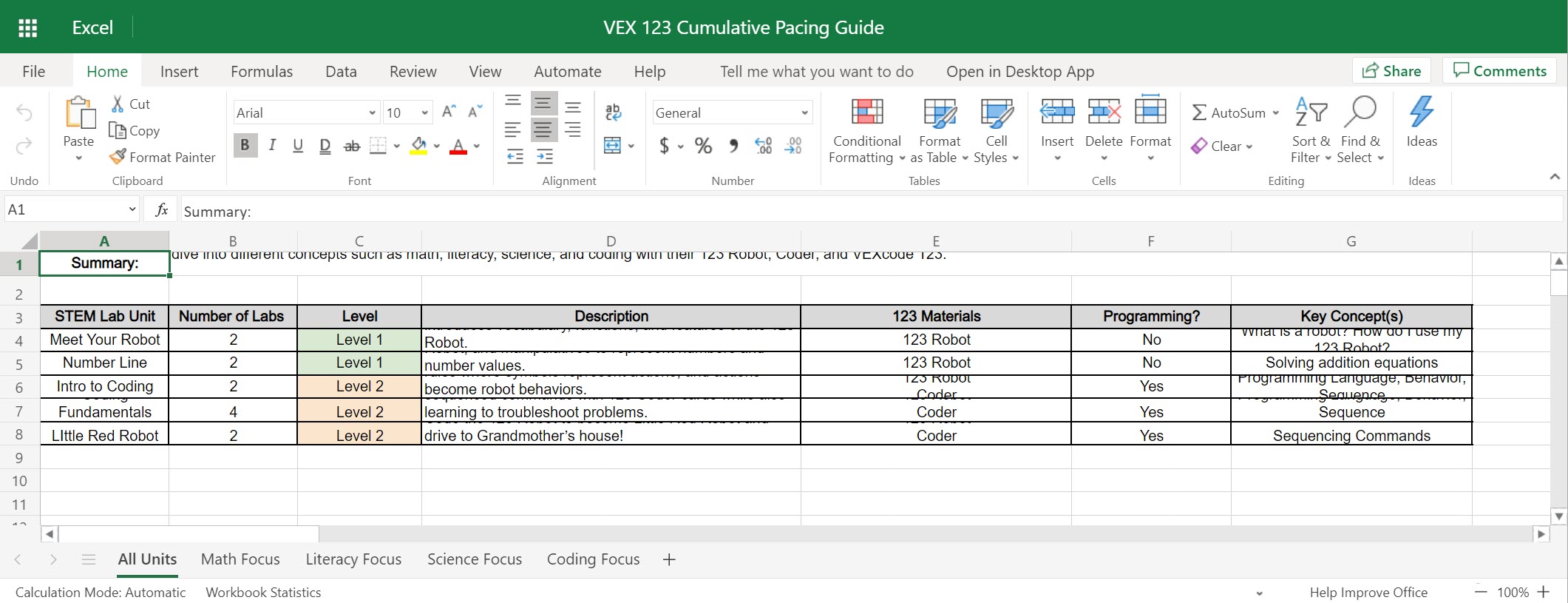The width and height of the screenshot is (1568, 603).
Task: Click Open in Desktop App
Action: pyautogui.click(x=1019, y=72)
